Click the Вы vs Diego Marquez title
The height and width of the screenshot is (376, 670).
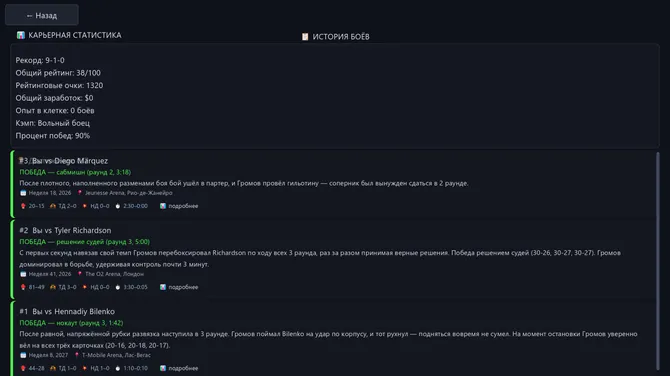click(70, 161)
